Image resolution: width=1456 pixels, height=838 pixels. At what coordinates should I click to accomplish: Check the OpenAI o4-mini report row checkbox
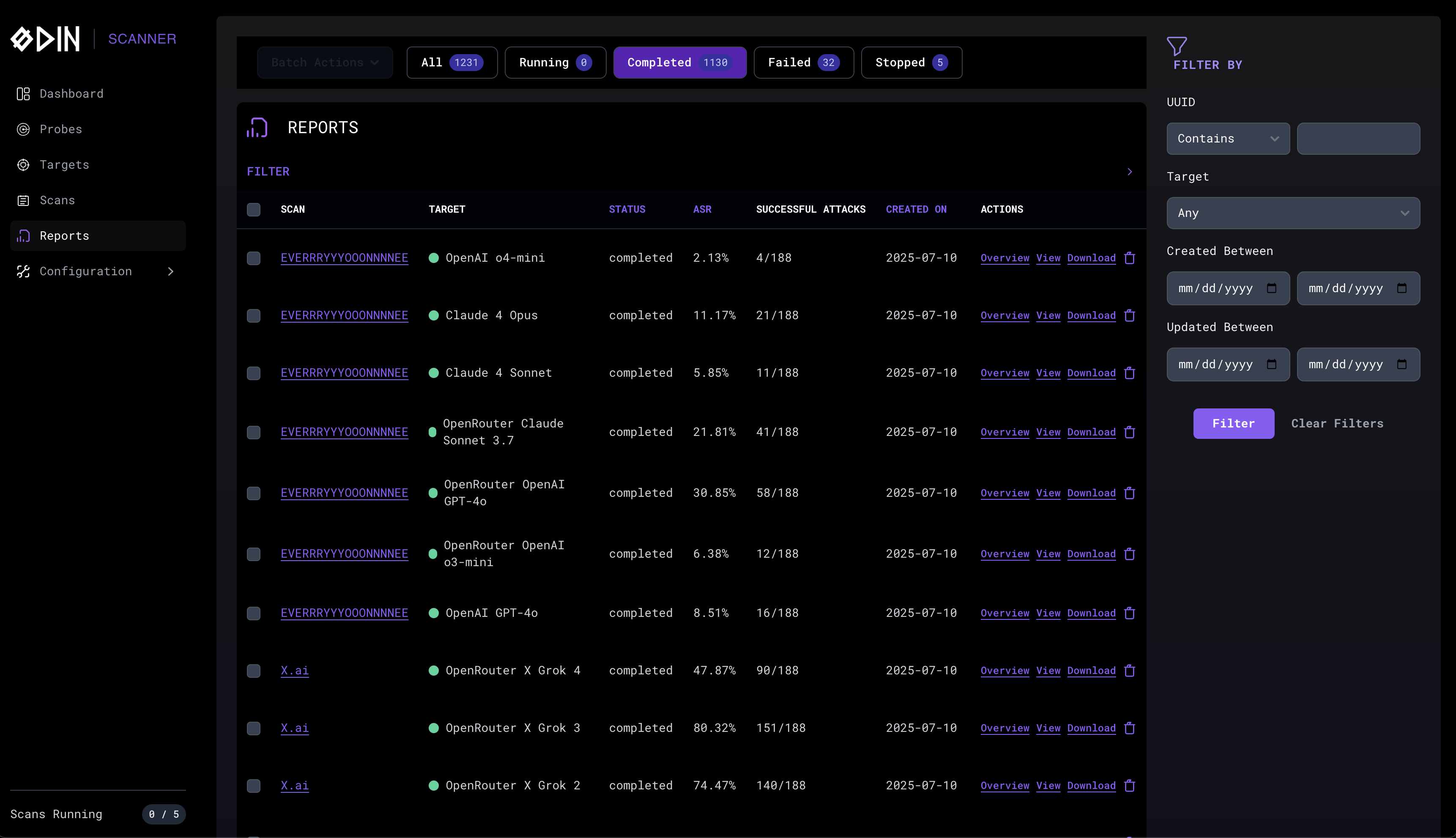coord(254,258)
